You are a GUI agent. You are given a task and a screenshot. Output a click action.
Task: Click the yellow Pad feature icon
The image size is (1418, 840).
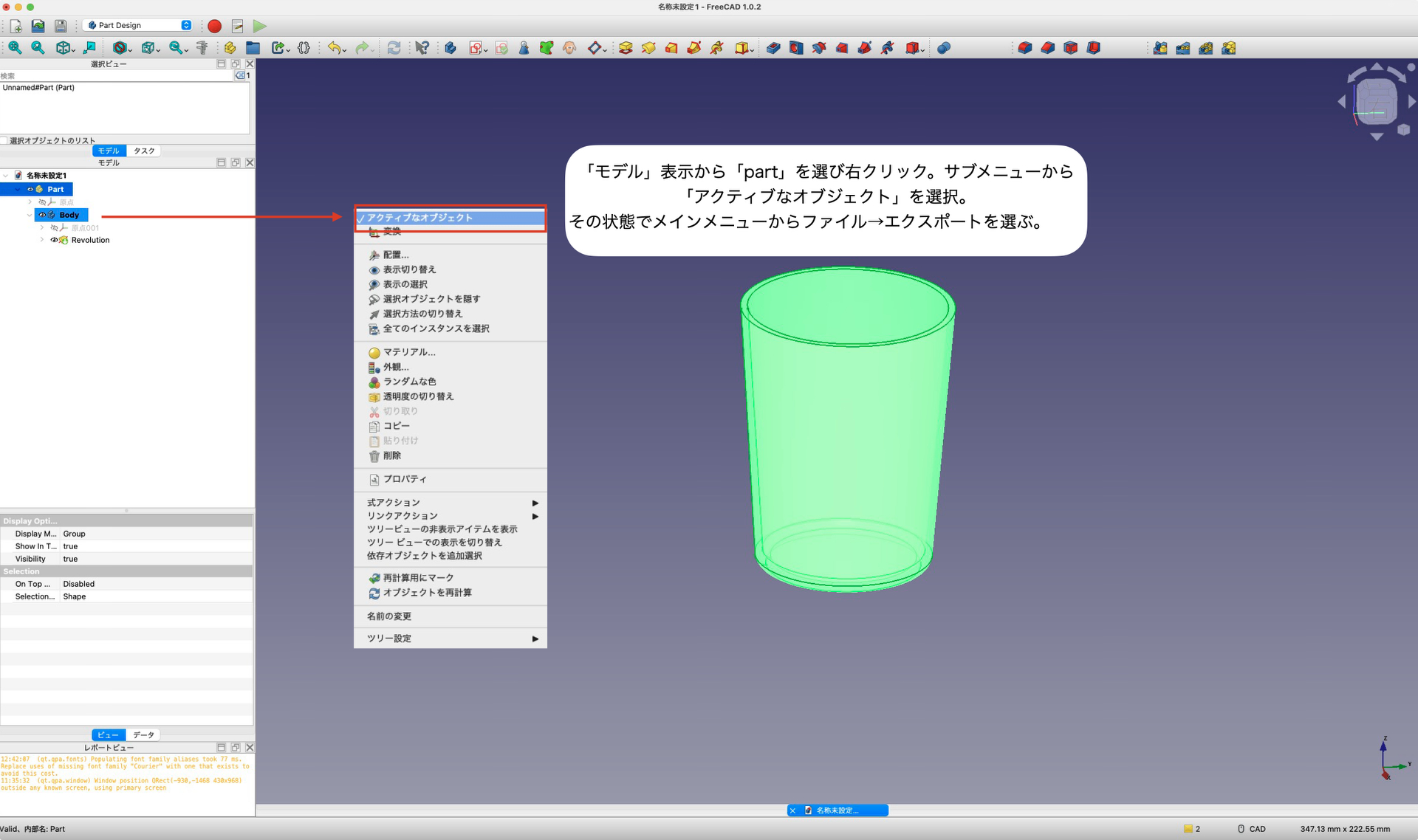[626, 48]
